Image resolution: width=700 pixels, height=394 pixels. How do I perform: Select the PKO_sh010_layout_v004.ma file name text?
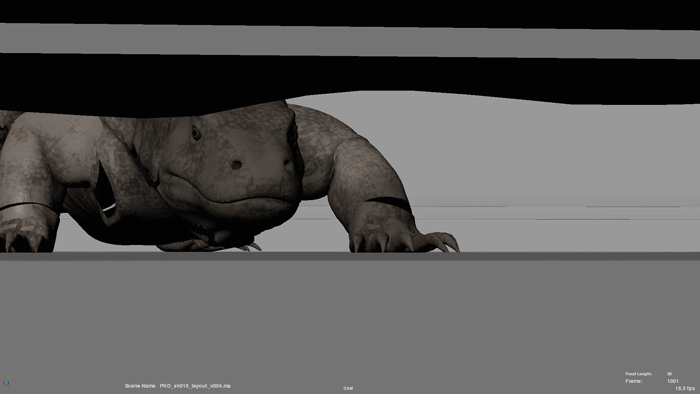pos(195,386)
